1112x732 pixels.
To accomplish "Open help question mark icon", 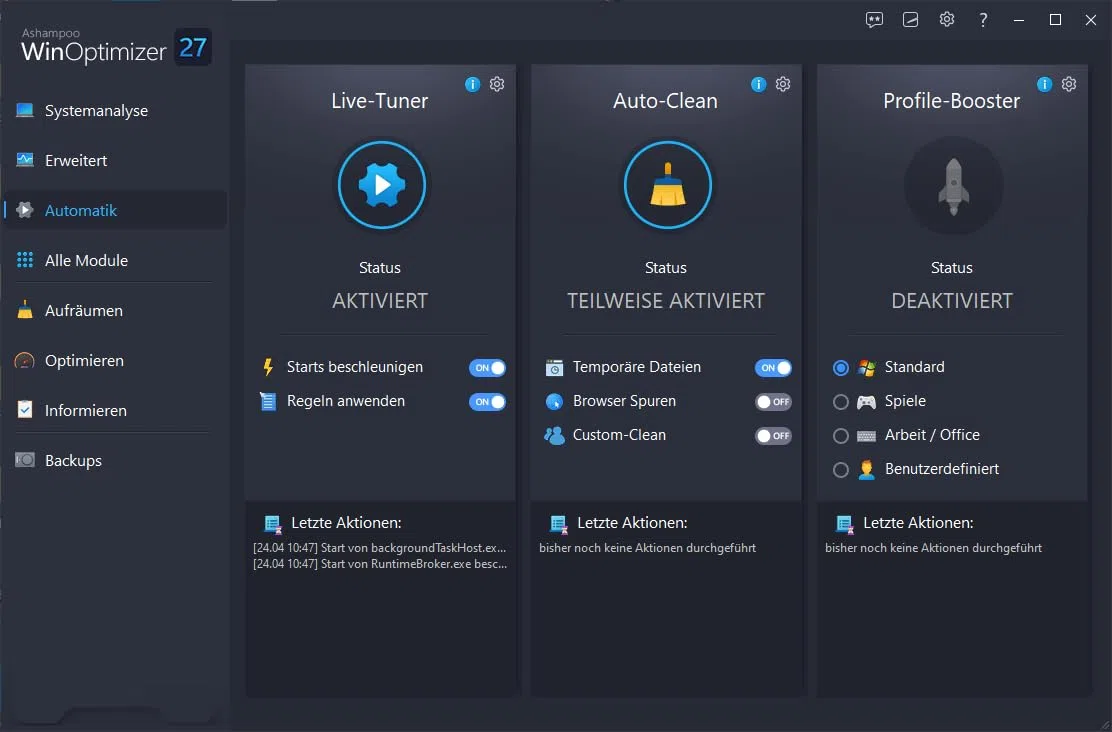I will tap(983, 20).
